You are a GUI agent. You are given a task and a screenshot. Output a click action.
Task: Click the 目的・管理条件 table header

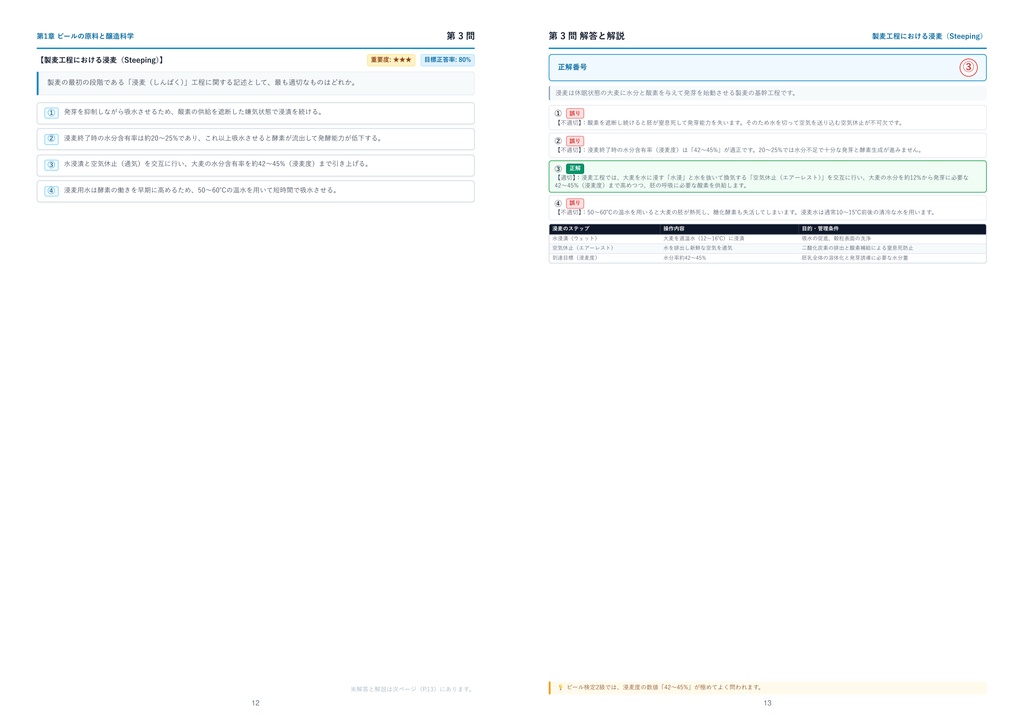click(x=820, y=229)
